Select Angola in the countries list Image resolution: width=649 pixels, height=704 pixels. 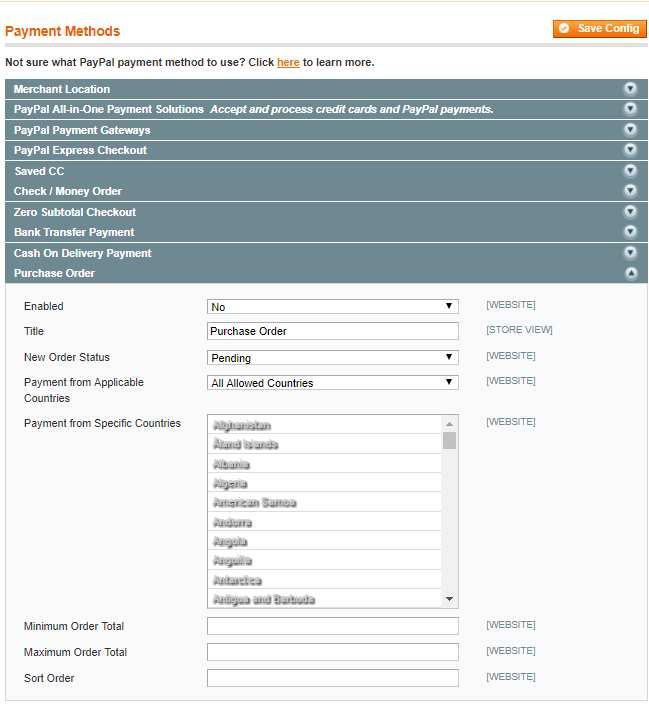coord(325,541)
